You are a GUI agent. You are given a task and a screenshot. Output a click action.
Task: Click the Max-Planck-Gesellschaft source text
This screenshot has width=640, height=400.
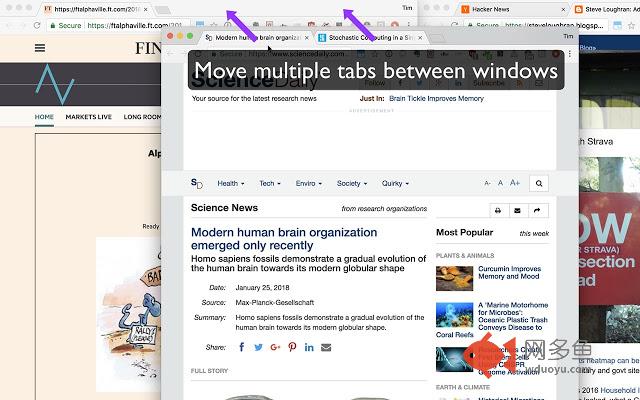point(275,302)
